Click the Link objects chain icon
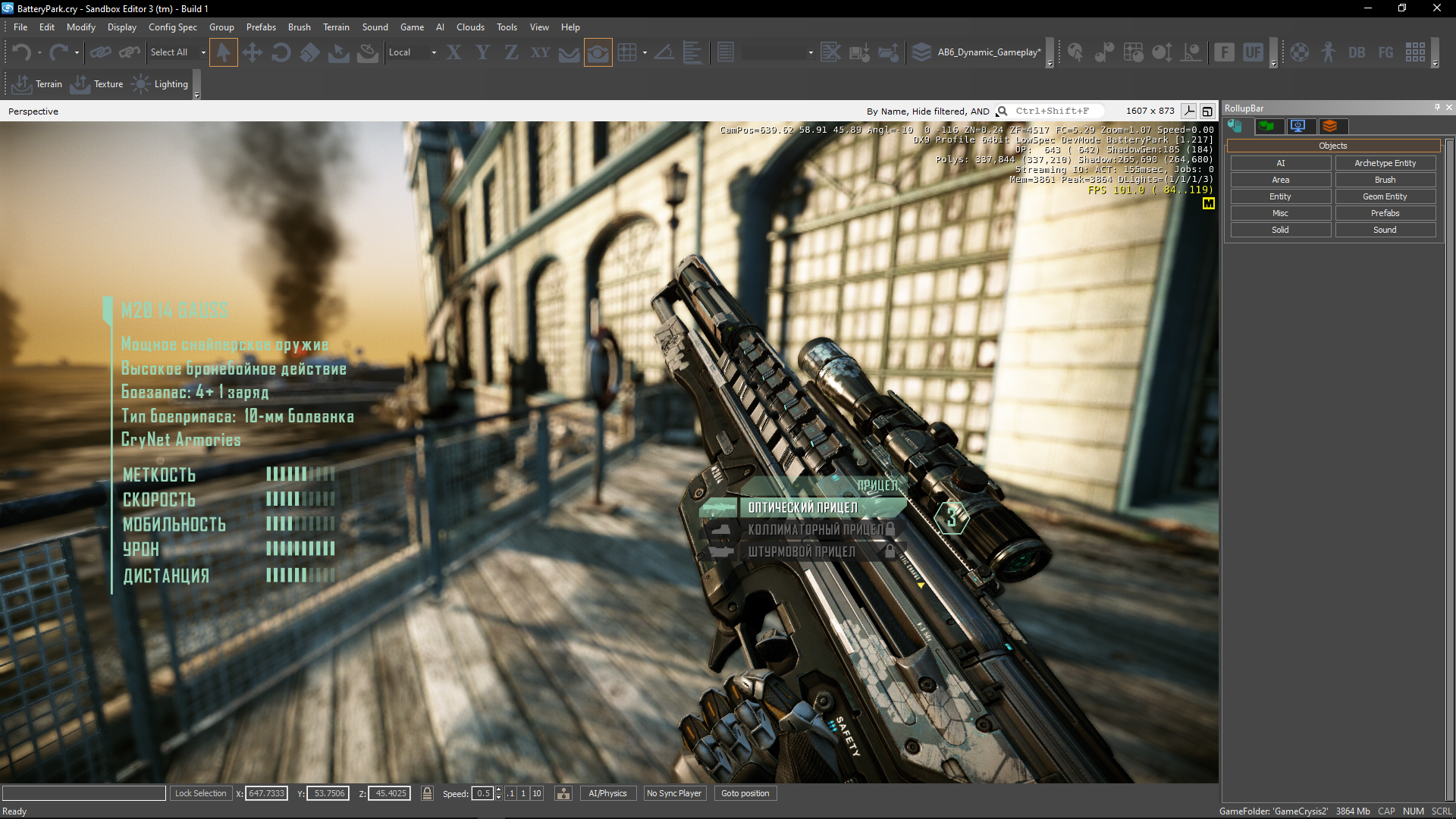Image resolution: width=1456 pixels, height=819 pixels. click(x=100, y=52)
